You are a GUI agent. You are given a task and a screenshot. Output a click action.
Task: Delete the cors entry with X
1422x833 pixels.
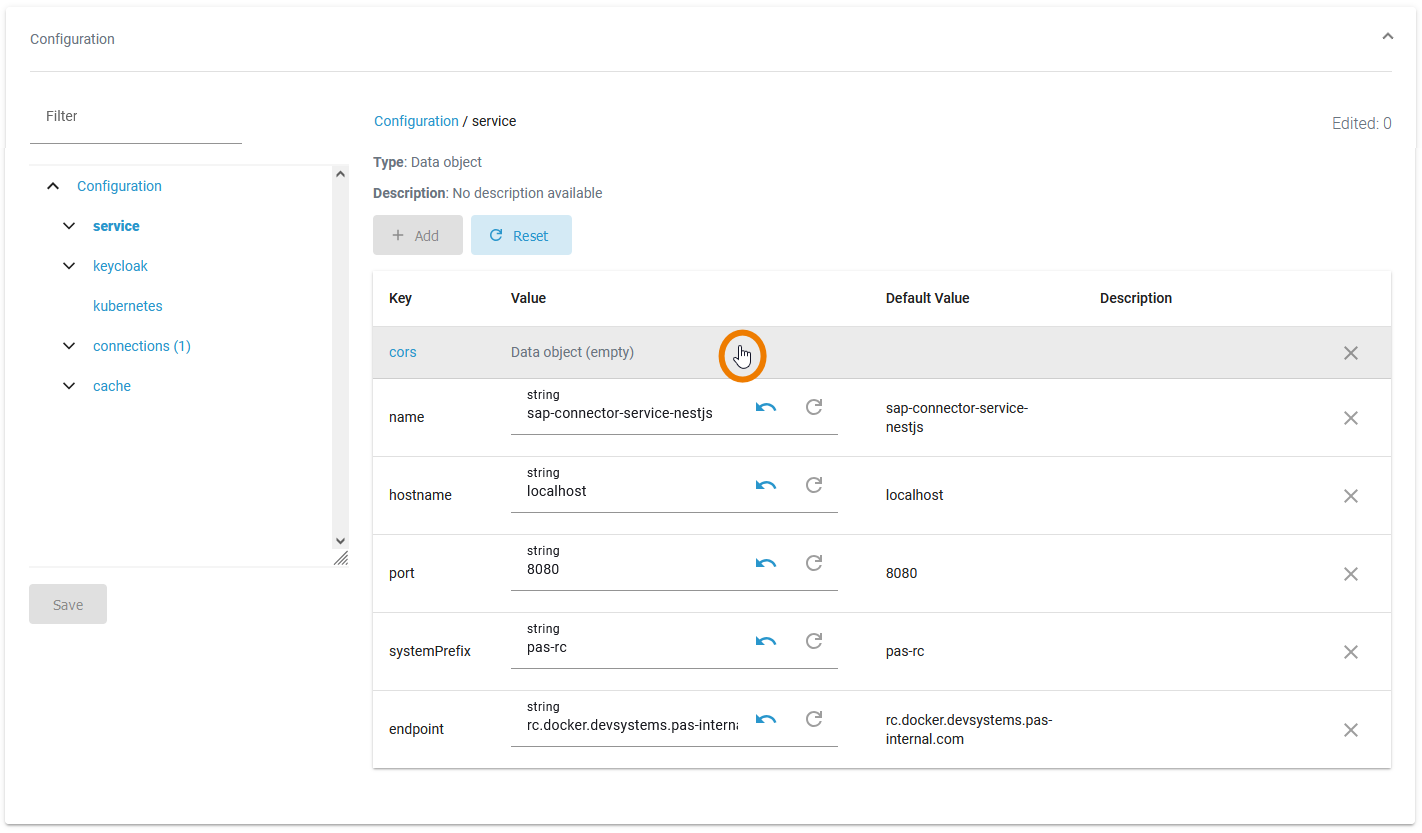coord(1350,353)
